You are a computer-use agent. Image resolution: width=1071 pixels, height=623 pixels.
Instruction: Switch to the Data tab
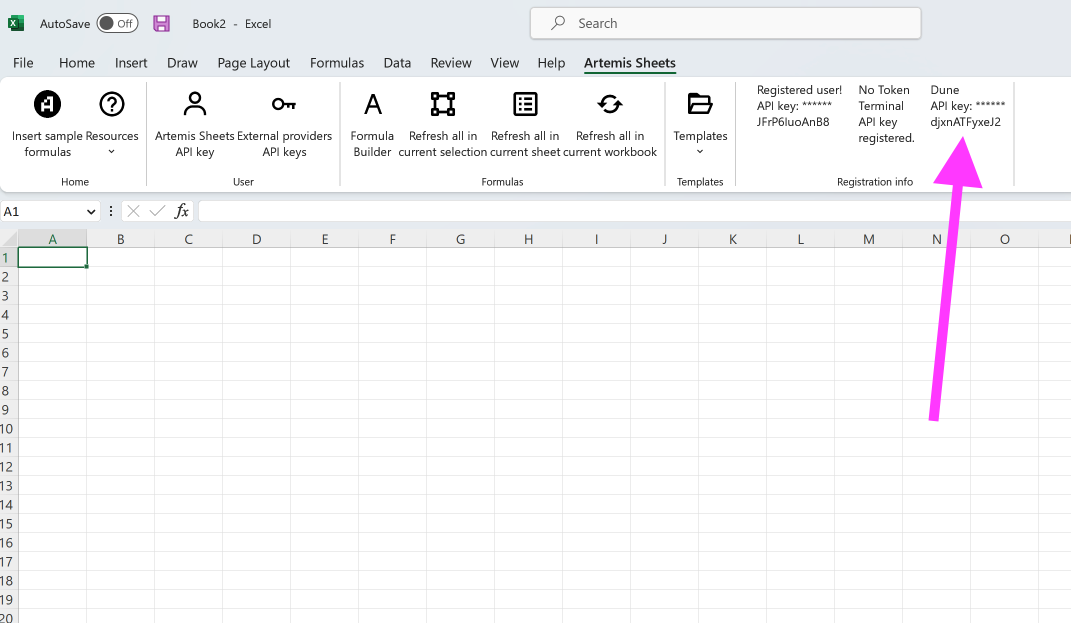tap(397, 63)
